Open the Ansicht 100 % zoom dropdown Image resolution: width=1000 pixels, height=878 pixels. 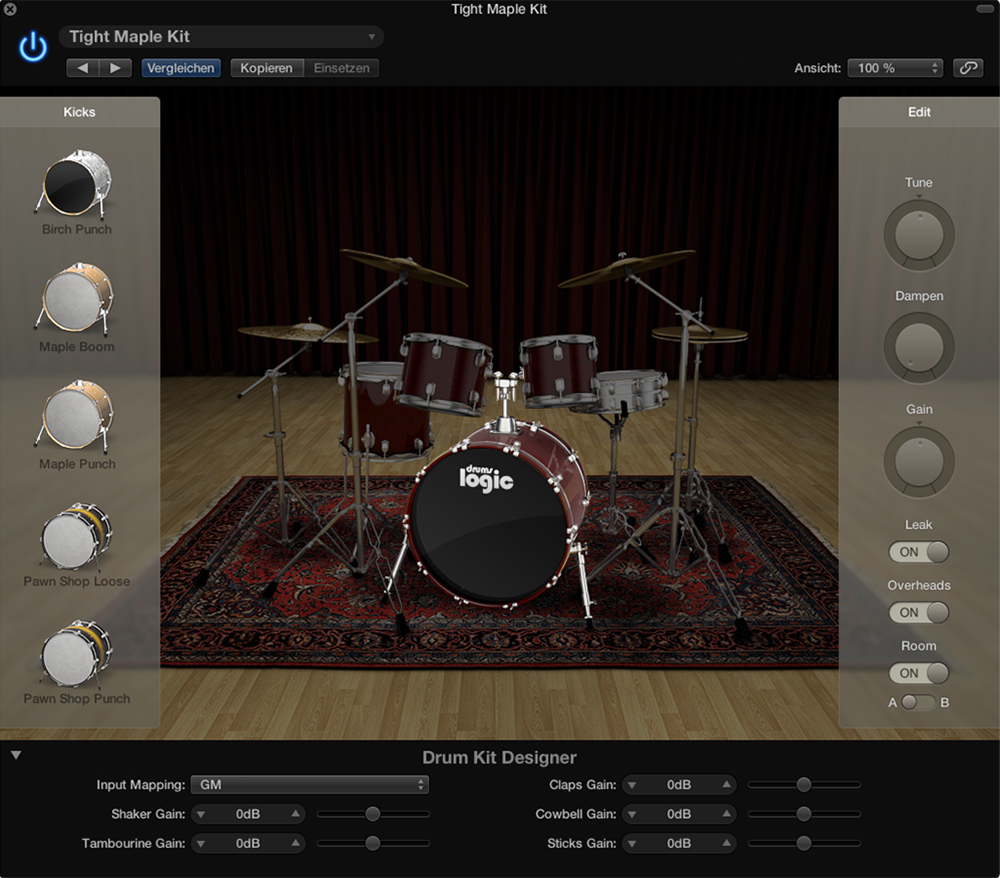(x=895, y=68)
